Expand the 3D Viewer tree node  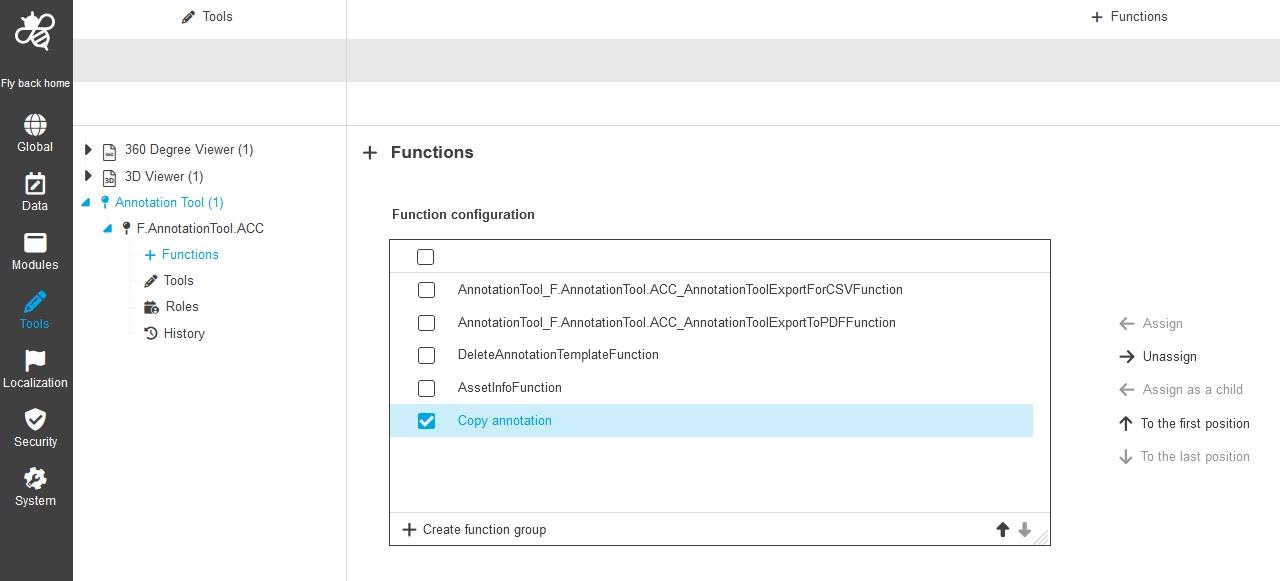click(x=88, y=176)
